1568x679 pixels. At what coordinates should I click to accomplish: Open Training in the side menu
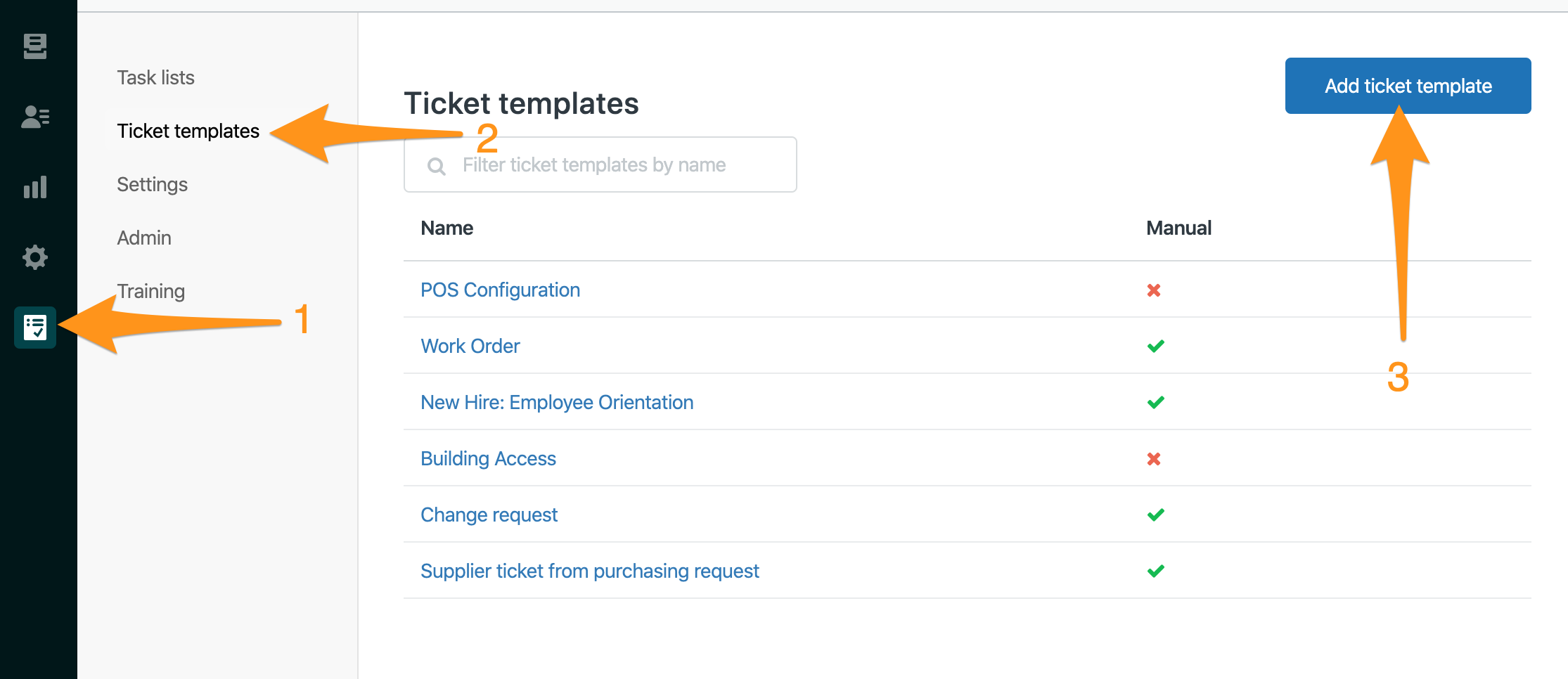coord(150,291)
